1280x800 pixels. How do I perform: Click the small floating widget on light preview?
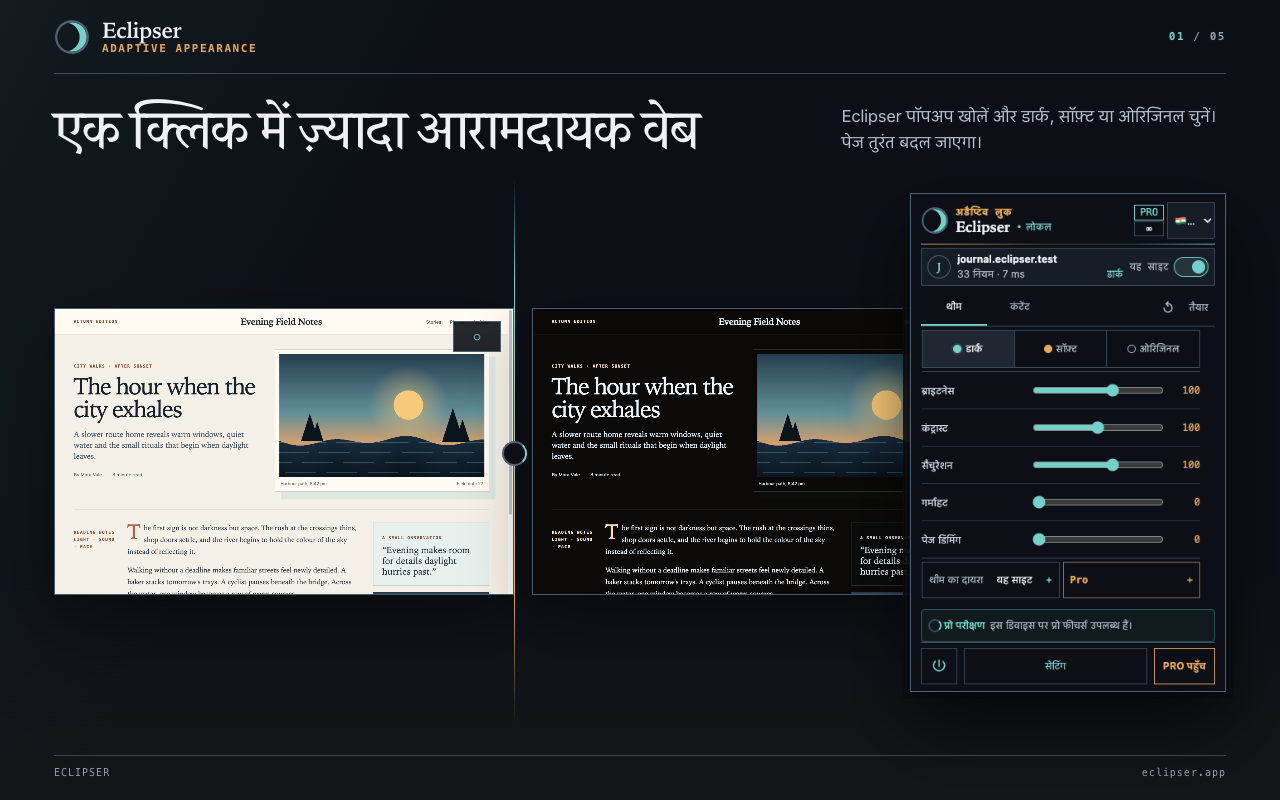[x=477, y=337]
